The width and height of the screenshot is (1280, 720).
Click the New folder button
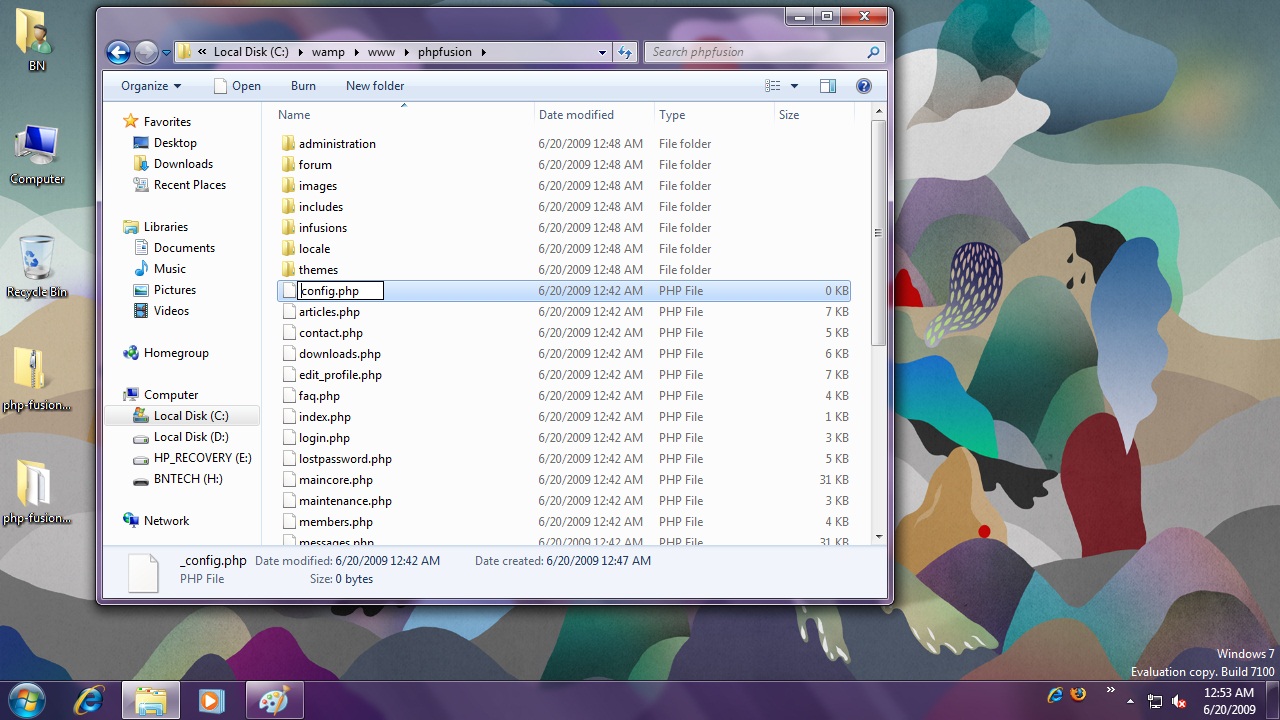(375, 86)
